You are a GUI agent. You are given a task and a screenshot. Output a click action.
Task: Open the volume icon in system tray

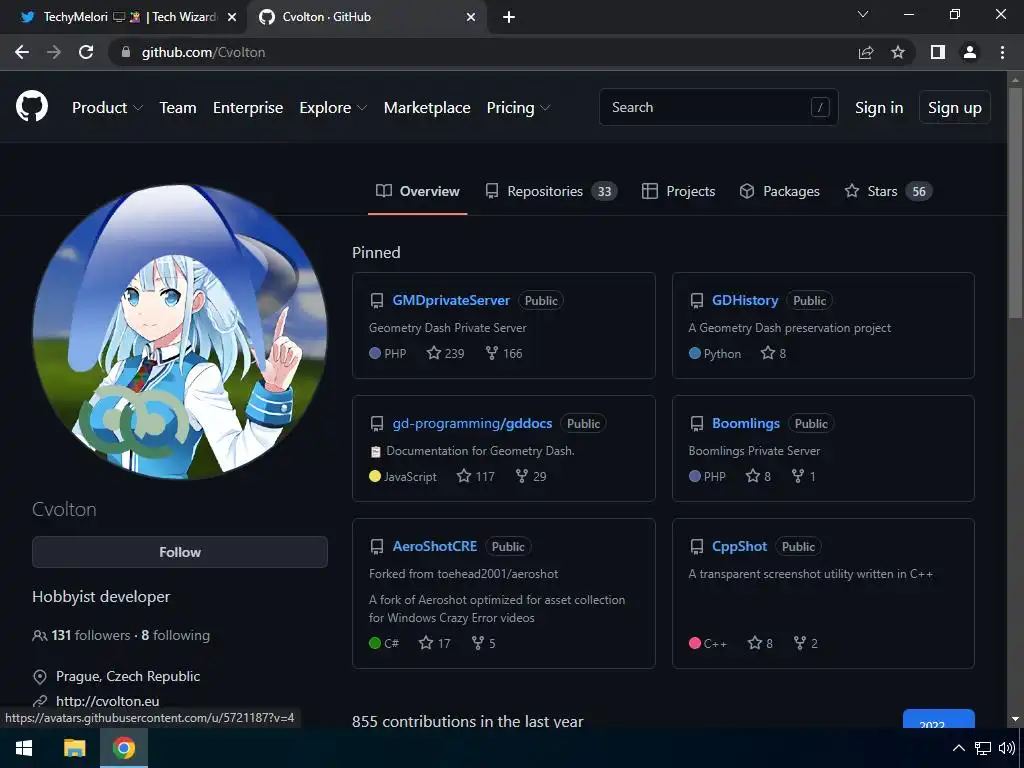tap(1006, 748)
